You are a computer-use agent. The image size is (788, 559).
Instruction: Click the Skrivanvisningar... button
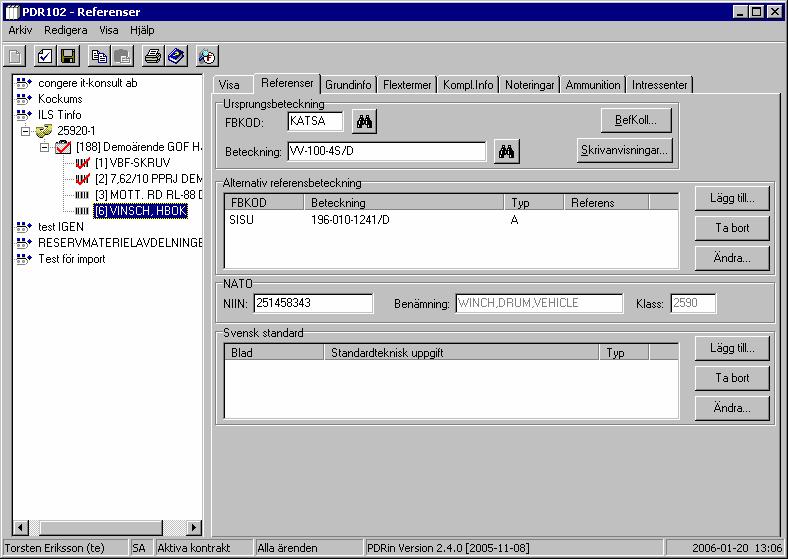click(x=624, y=150)
